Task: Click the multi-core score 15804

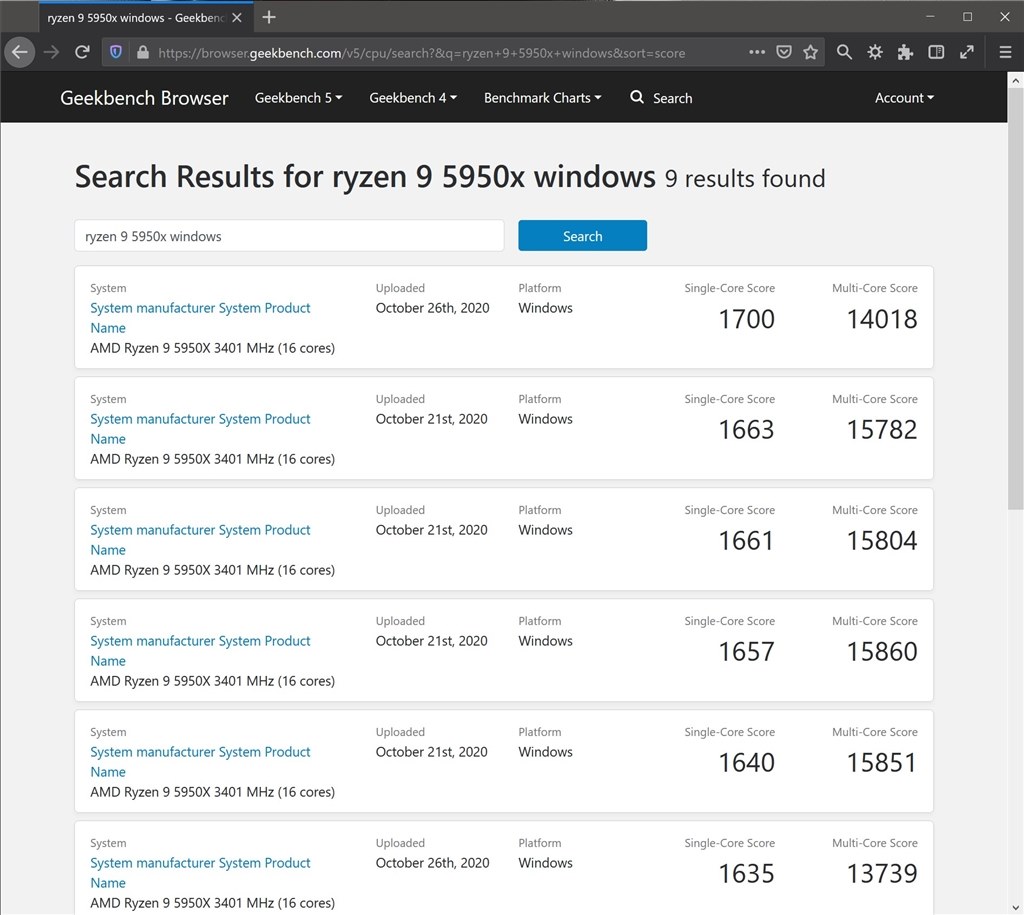Action: tap(882, 541)
